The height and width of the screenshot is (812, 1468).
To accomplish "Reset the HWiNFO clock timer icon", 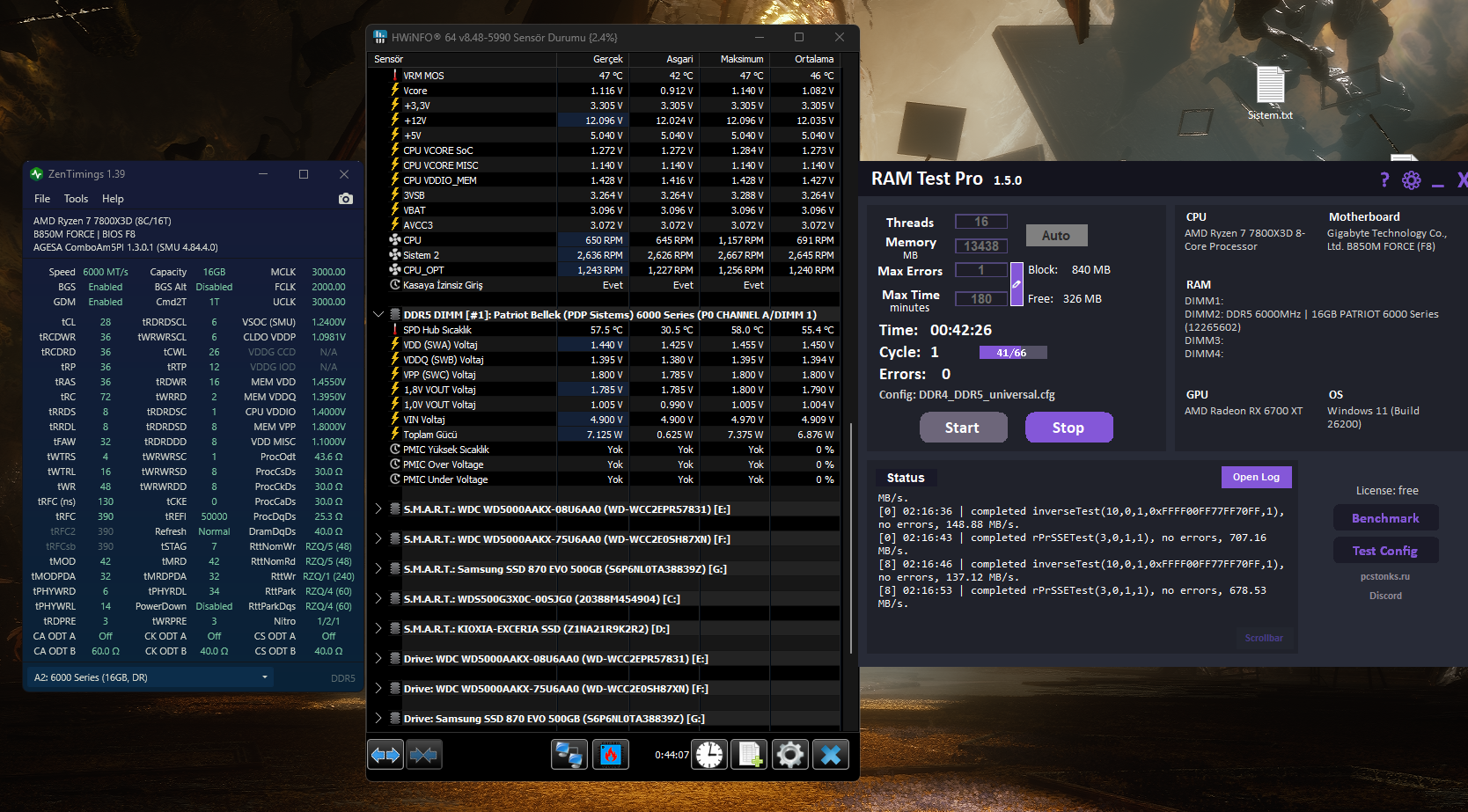I will click(709, 754).
